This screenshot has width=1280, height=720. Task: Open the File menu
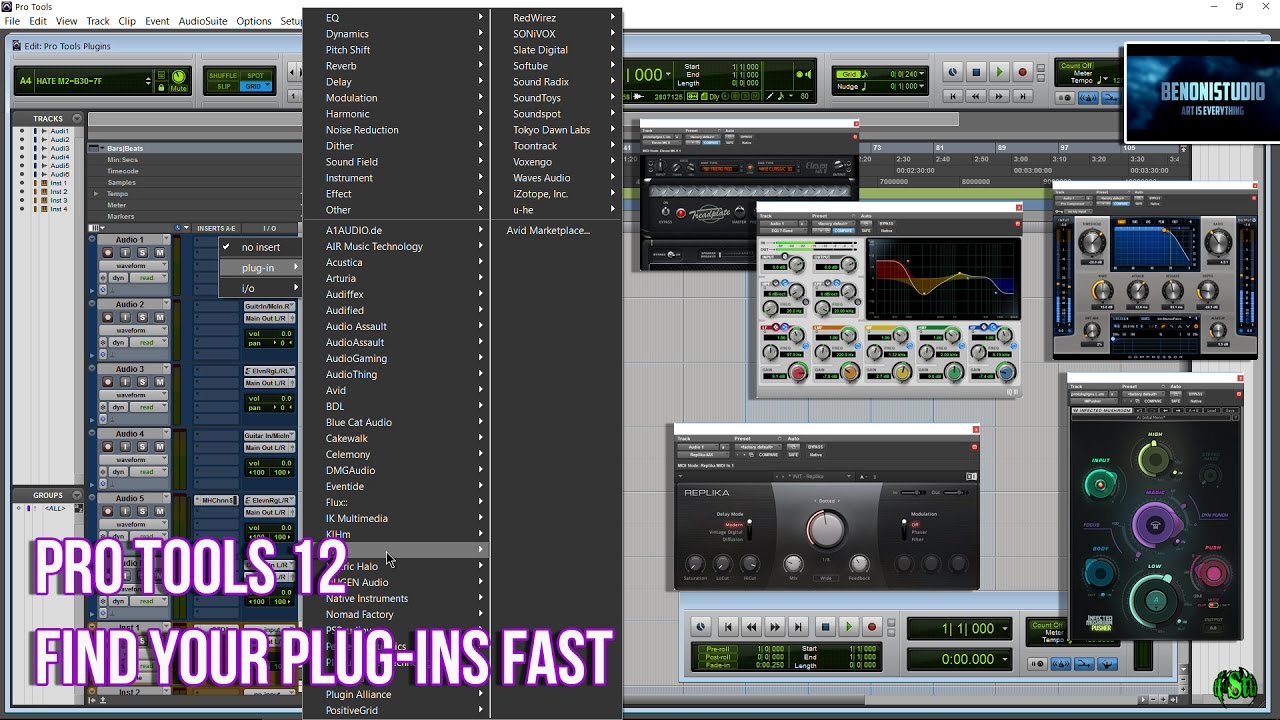(x=12, y=21)
